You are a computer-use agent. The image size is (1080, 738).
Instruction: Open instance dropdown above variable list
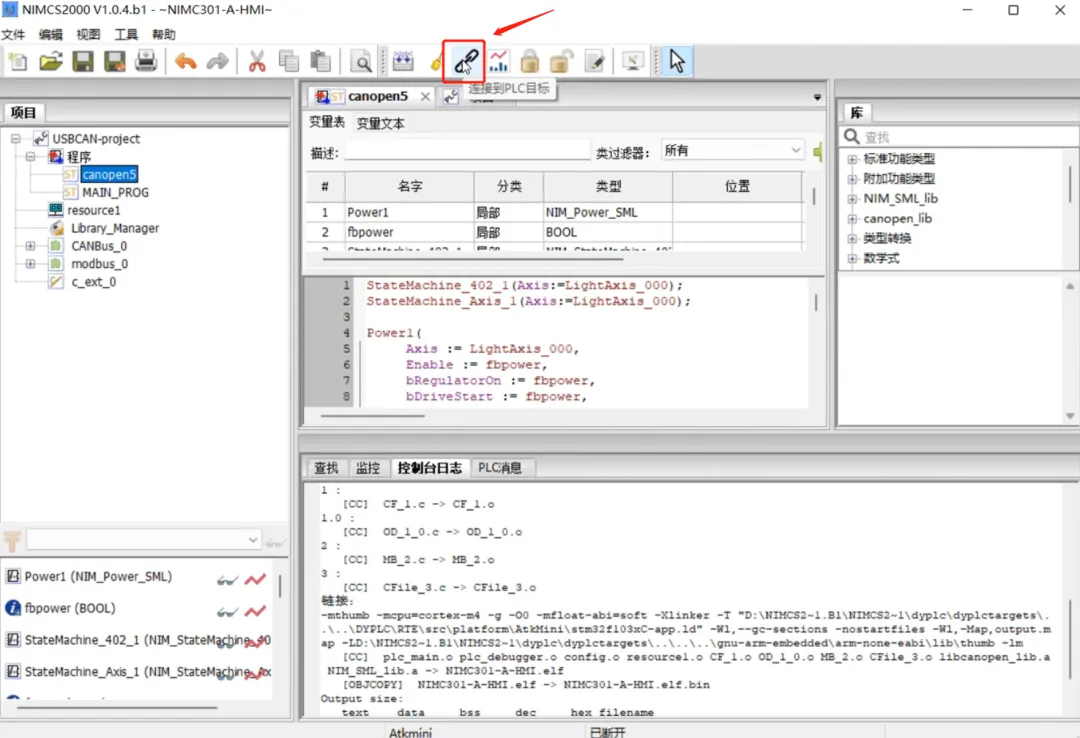click(x=143, y=540)
